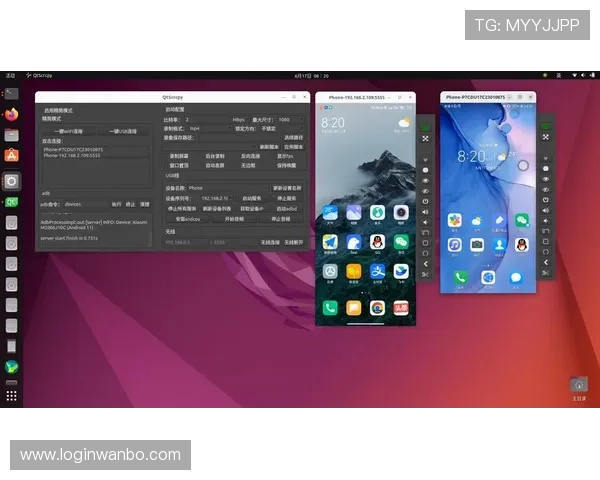Click the 无线连接 (wireless connect) button
Image resolution: width=600 pixels, height=480 pixels.
click(x=270, y=242)
